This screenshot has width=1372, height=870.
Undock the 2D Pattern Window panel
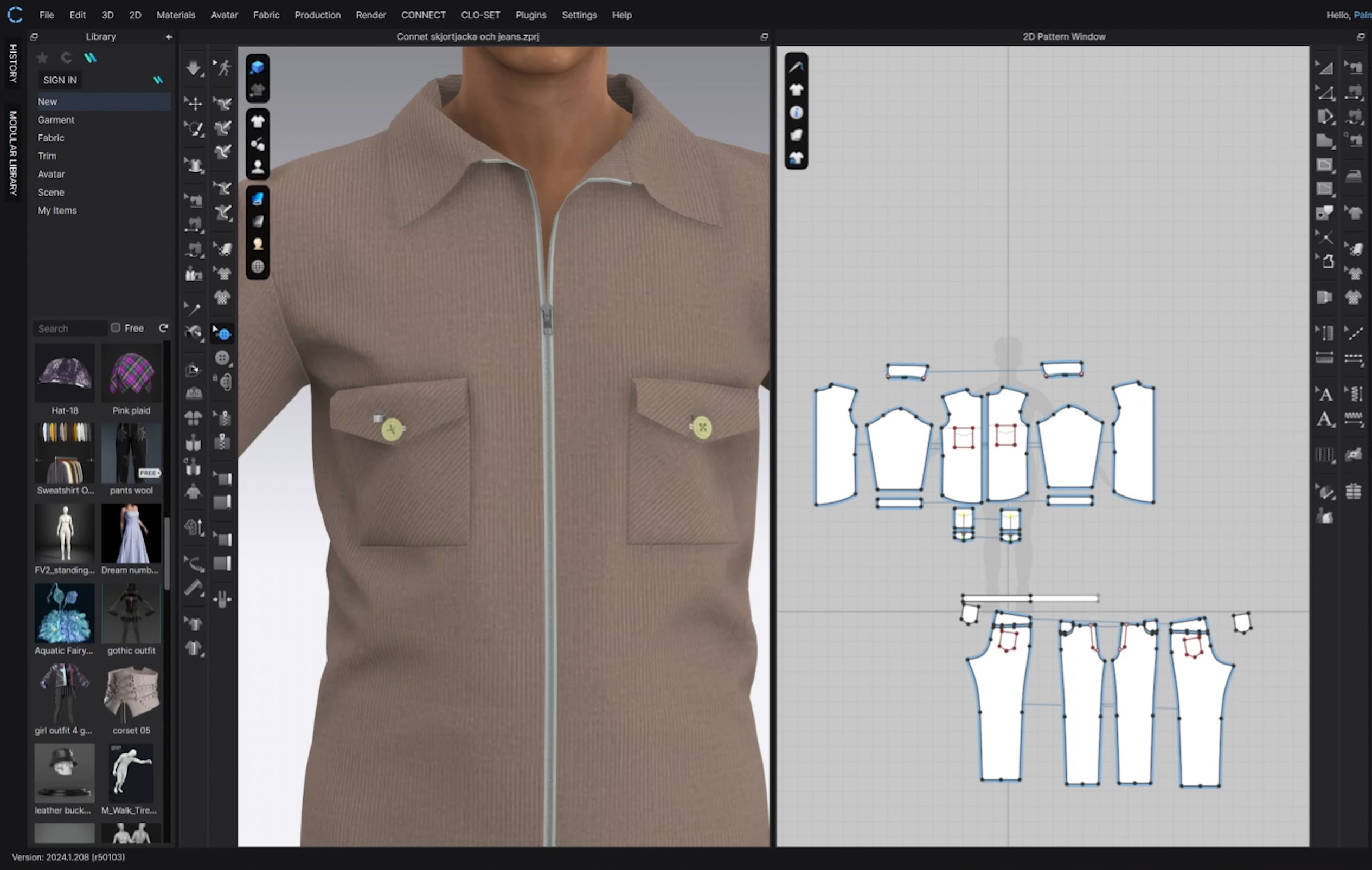click(x=1361, y=36)
